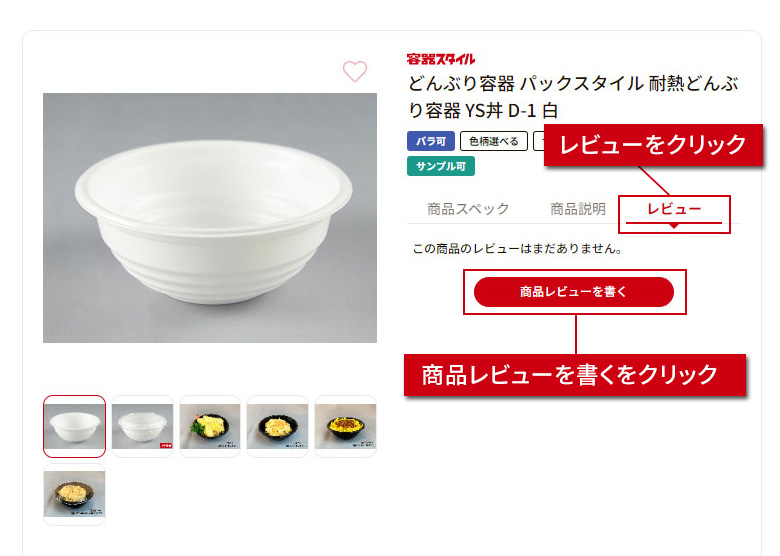This screenshot has height=556, width=780.
Task: Select the fifth thumbnail with yellow rice bowl
Action: tap(345, 426)
